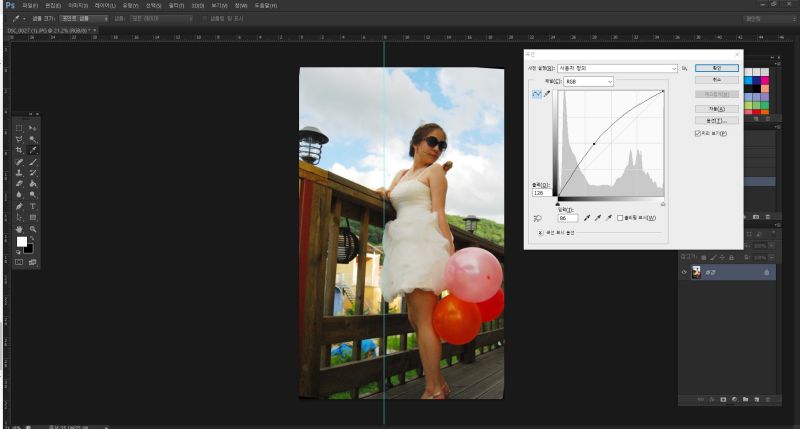This screenshot has height=429, width=800.
Task: Pick the white point eyedropper in Curves
Action: (608, 218)
